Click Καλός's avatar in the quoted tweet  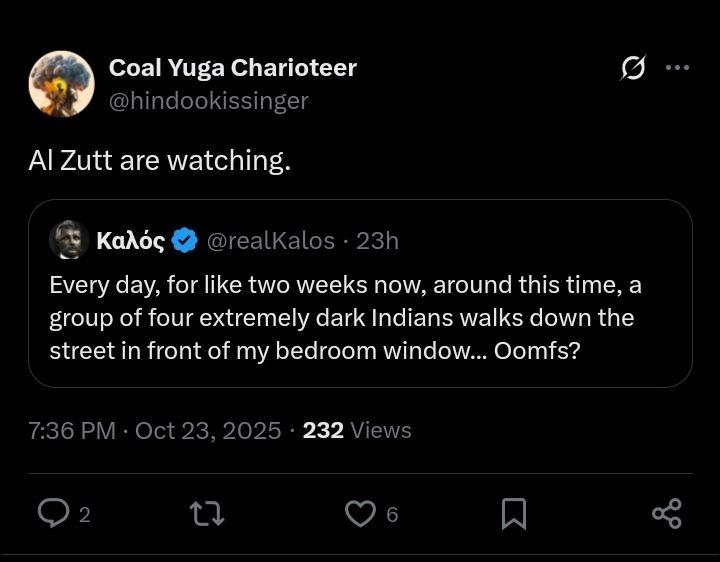point(68,240)
